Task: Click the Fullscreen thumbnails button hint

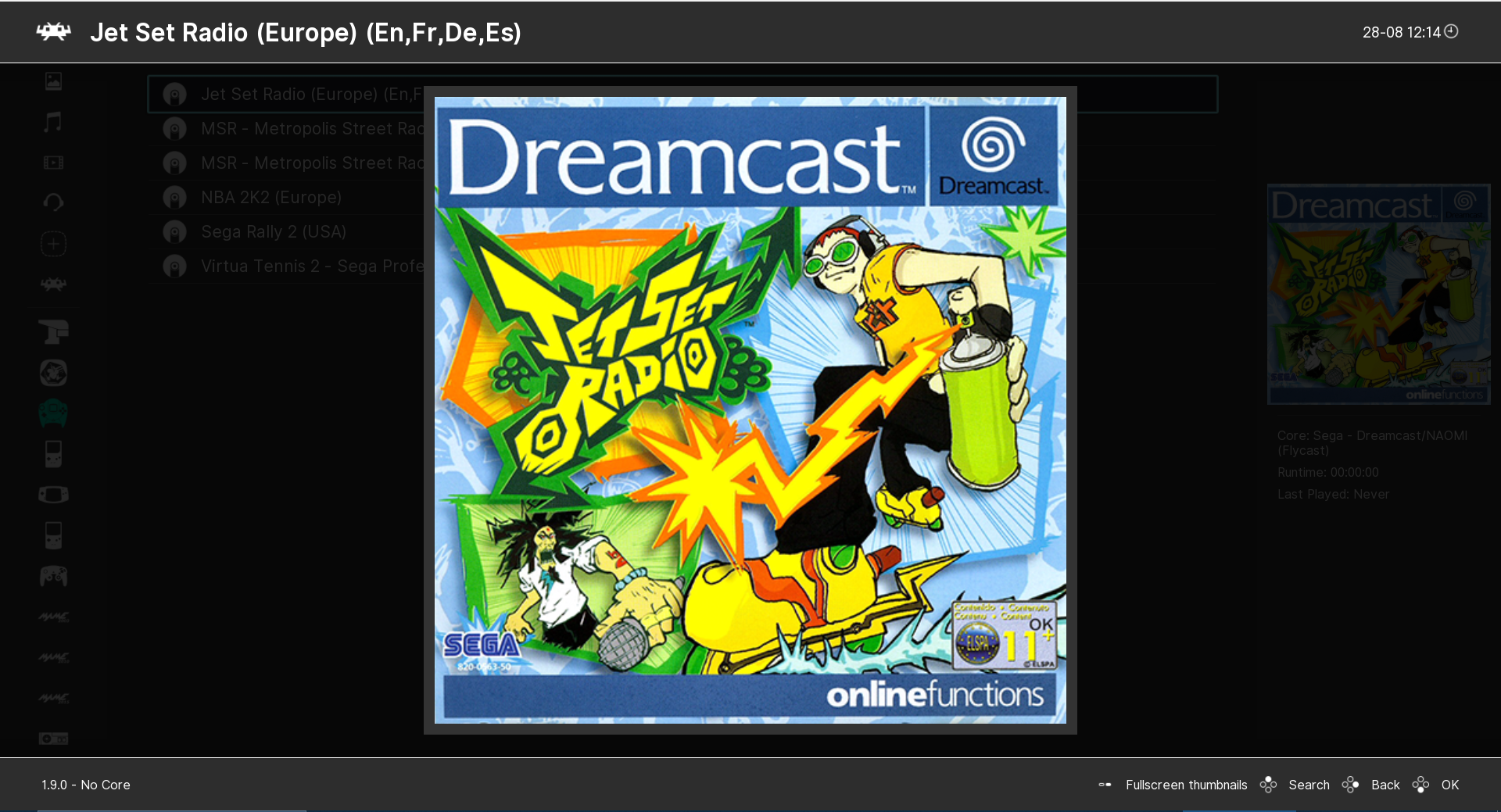Action: coord(1186,785)
